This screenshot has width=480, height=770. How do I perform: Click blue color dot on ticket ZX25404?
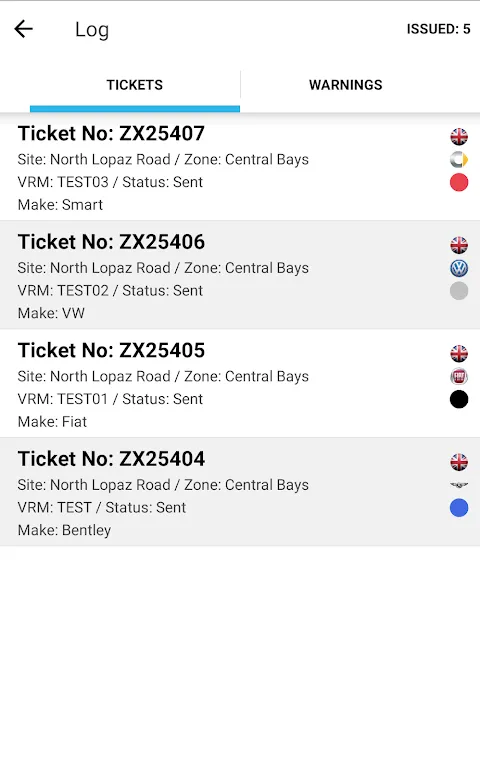tap(459, 508)
